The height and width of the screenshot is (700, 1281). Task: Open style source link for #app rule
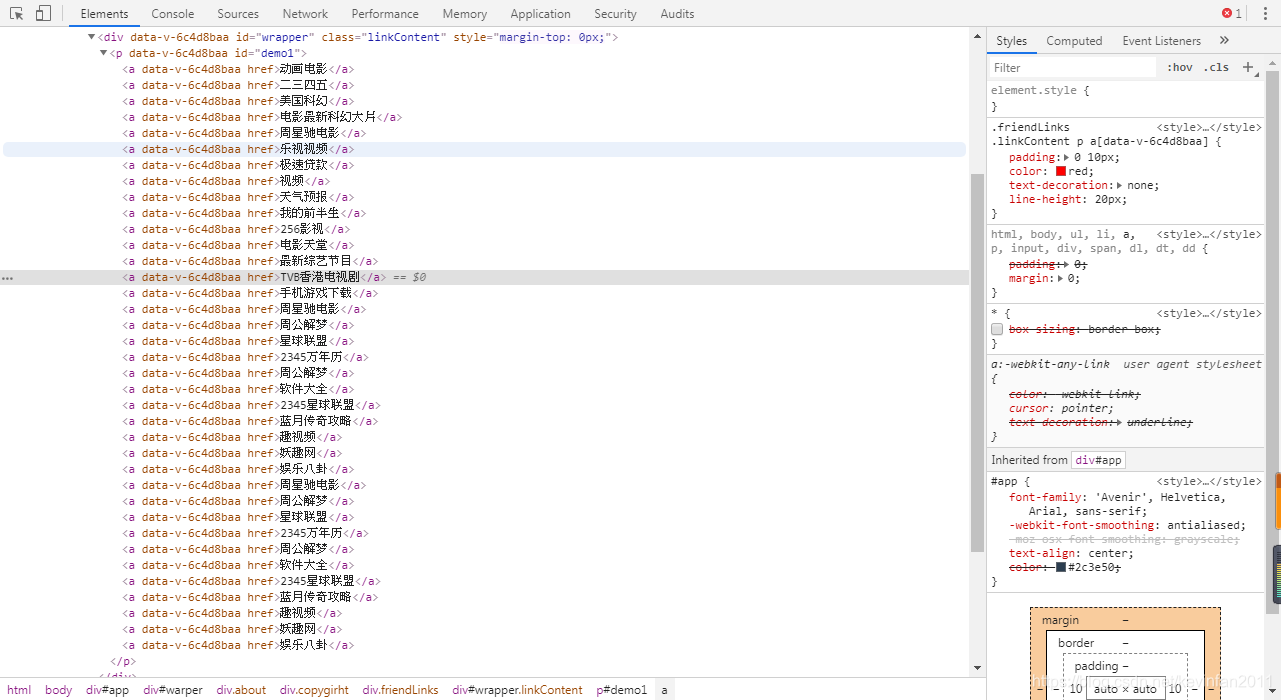click(1209, 482)
